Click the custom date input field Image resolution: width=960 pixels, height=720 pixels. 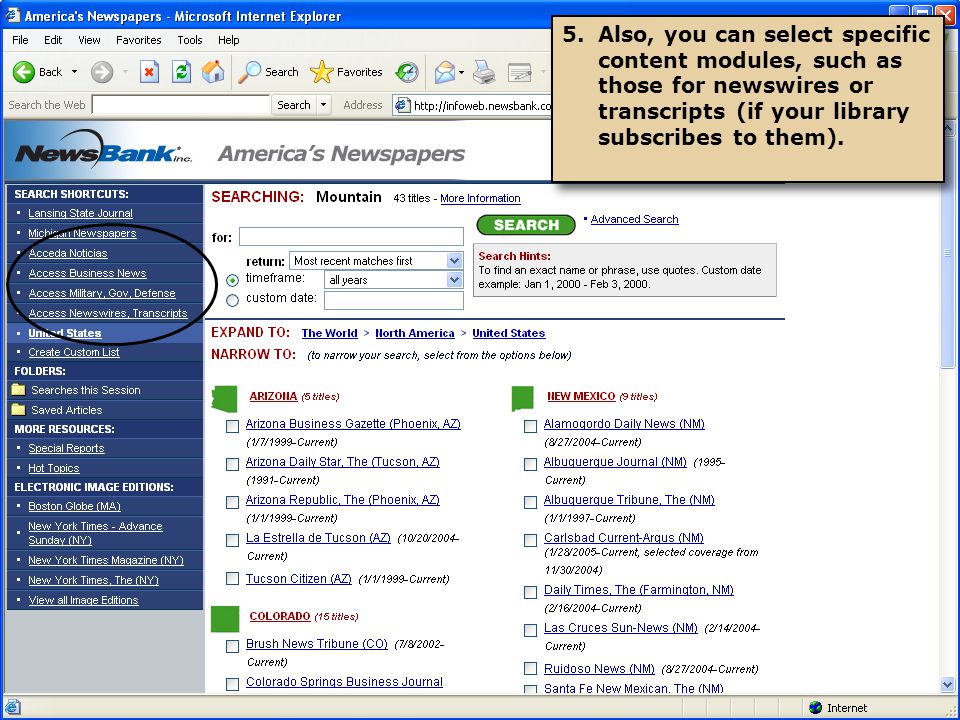(394, 300)
